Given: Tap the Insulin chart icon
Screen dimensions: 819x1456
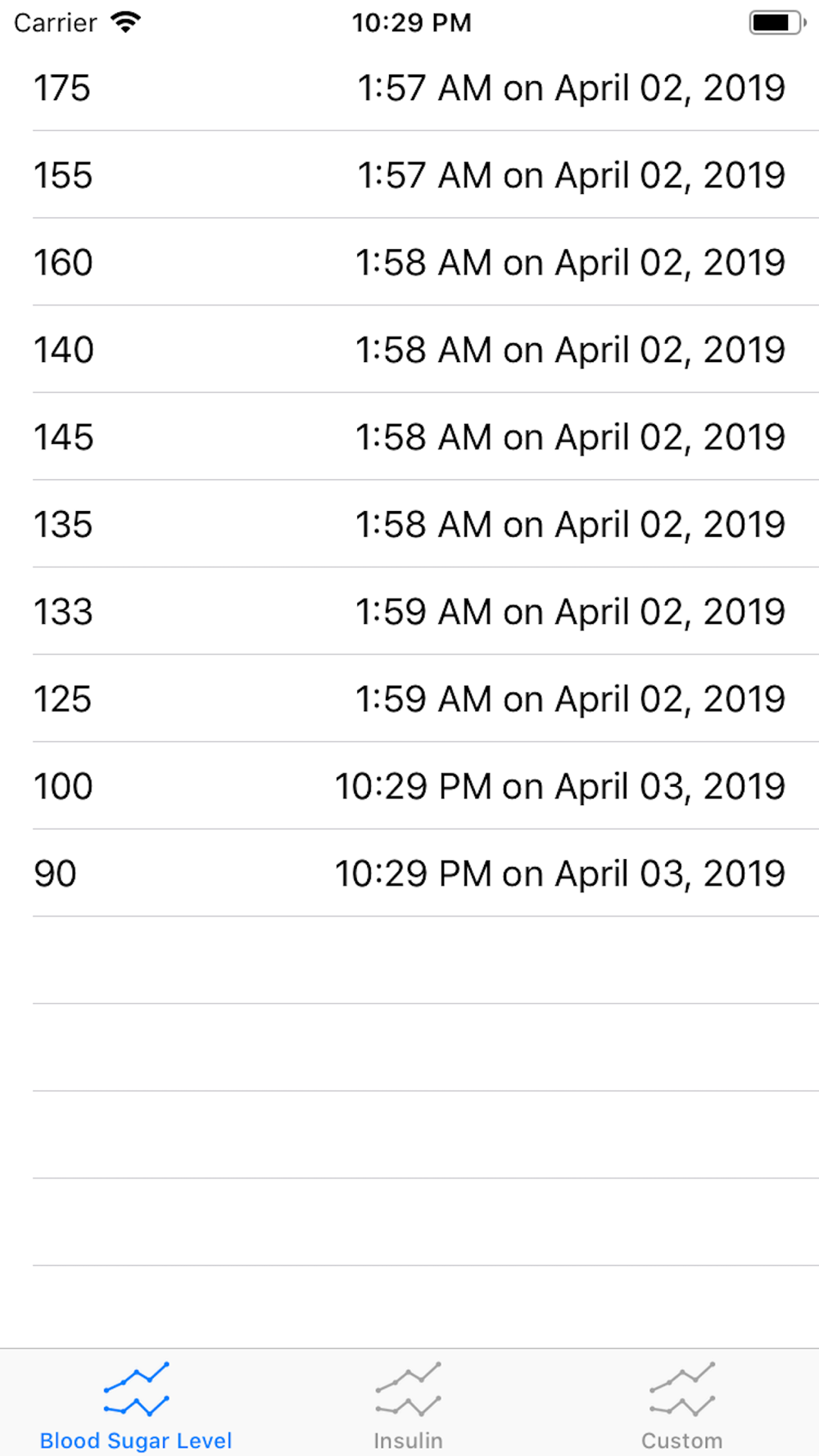Looking at the screenshot, I should [408, 1389].
